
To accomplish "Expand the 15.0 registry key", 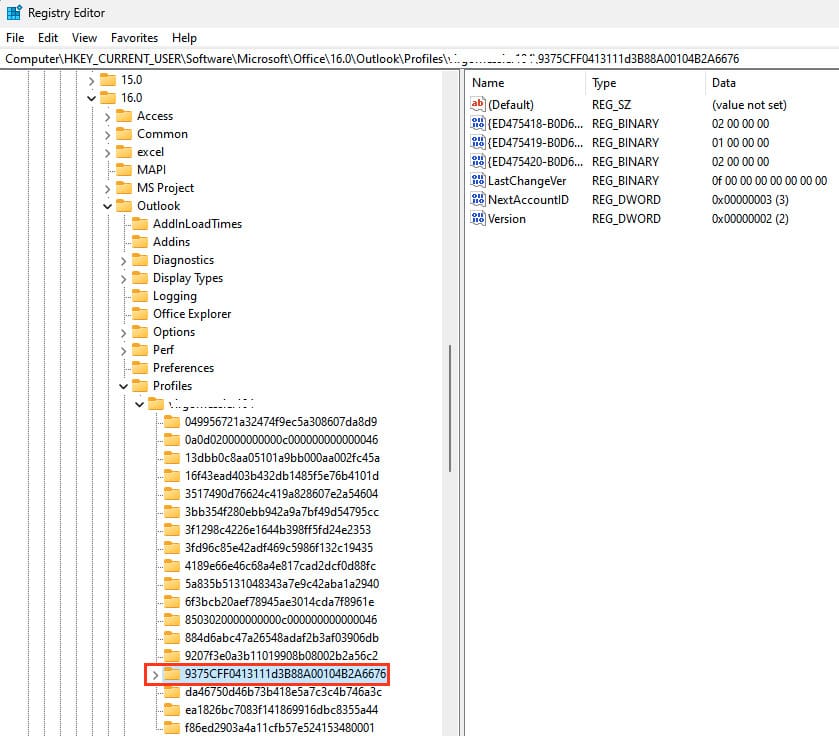I will pos(92,80).
